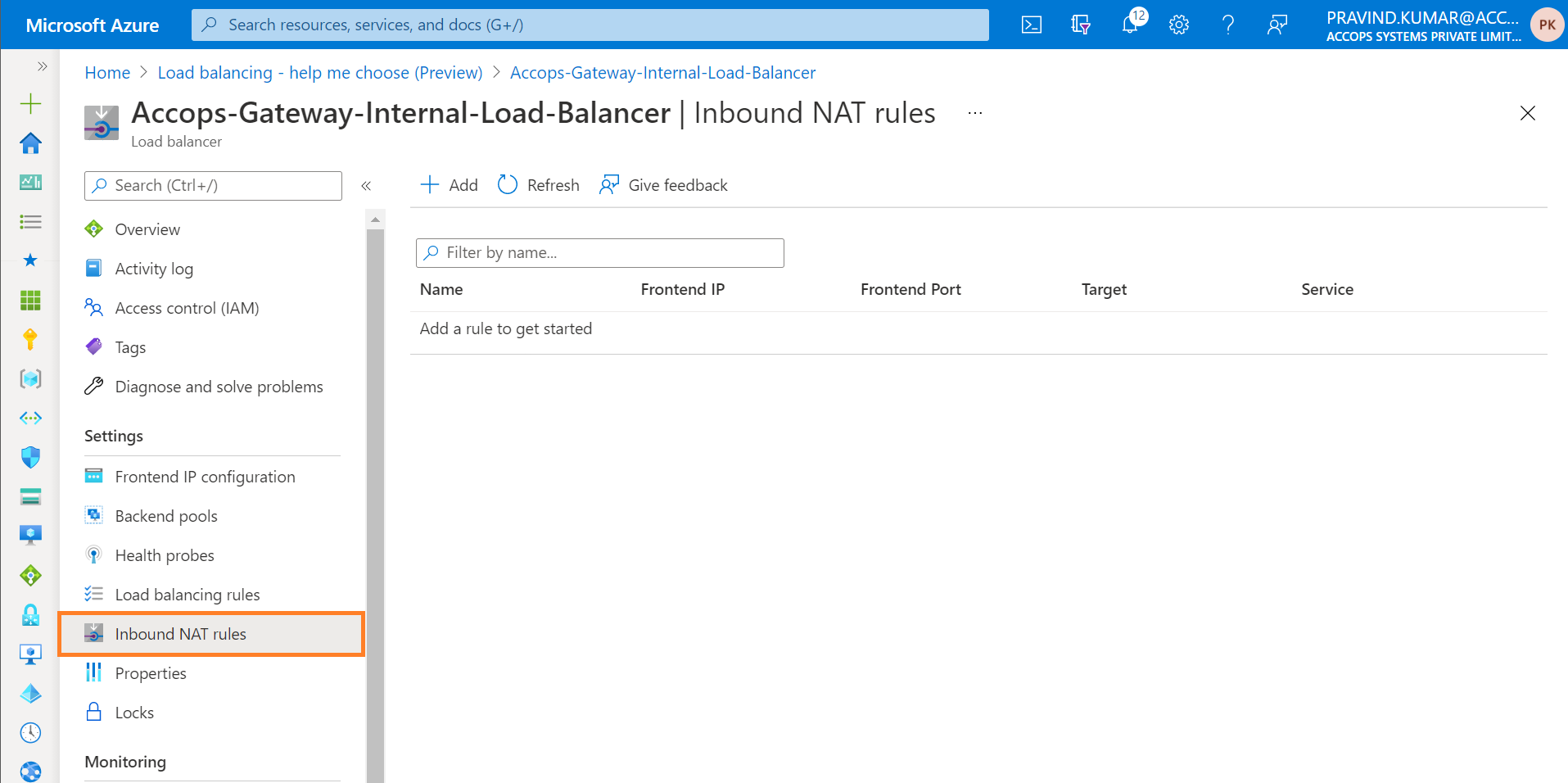Click Give feedback in command bar
The width and height of the screenshot is (1568, 783).
point(663,185)
